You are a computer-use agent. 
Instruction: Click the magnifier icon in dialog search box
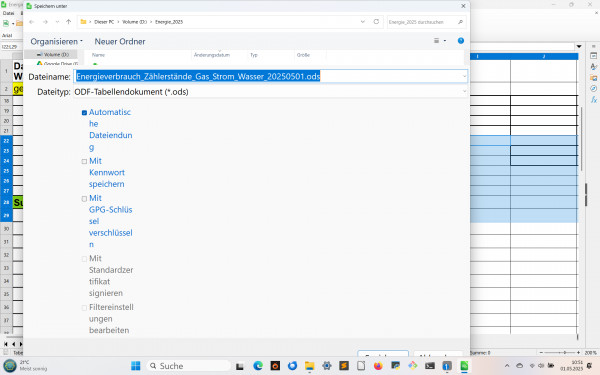tap(460, 22)
